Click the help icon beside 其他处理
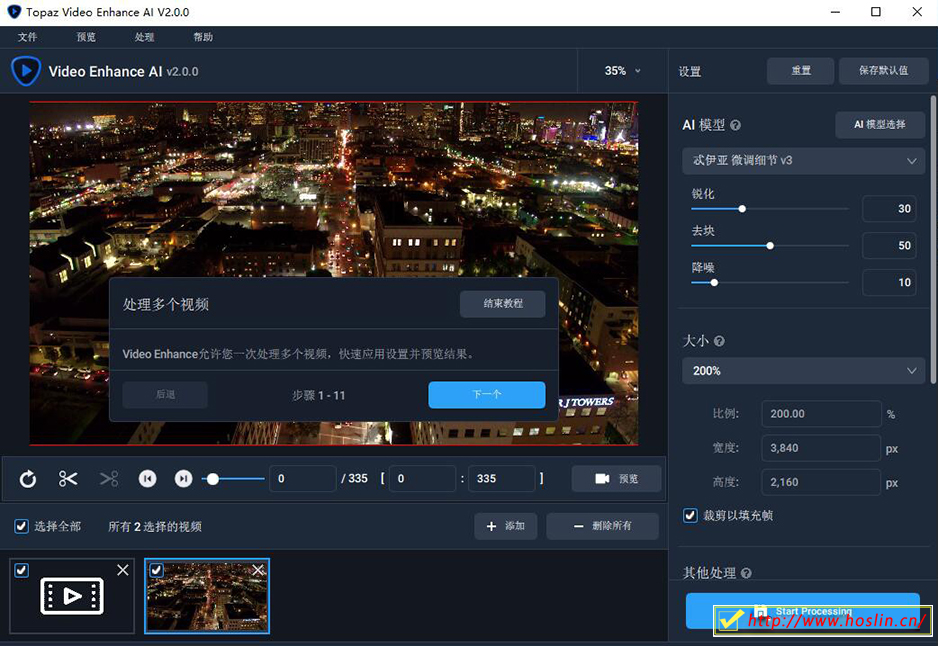 (x=746, y=573)
